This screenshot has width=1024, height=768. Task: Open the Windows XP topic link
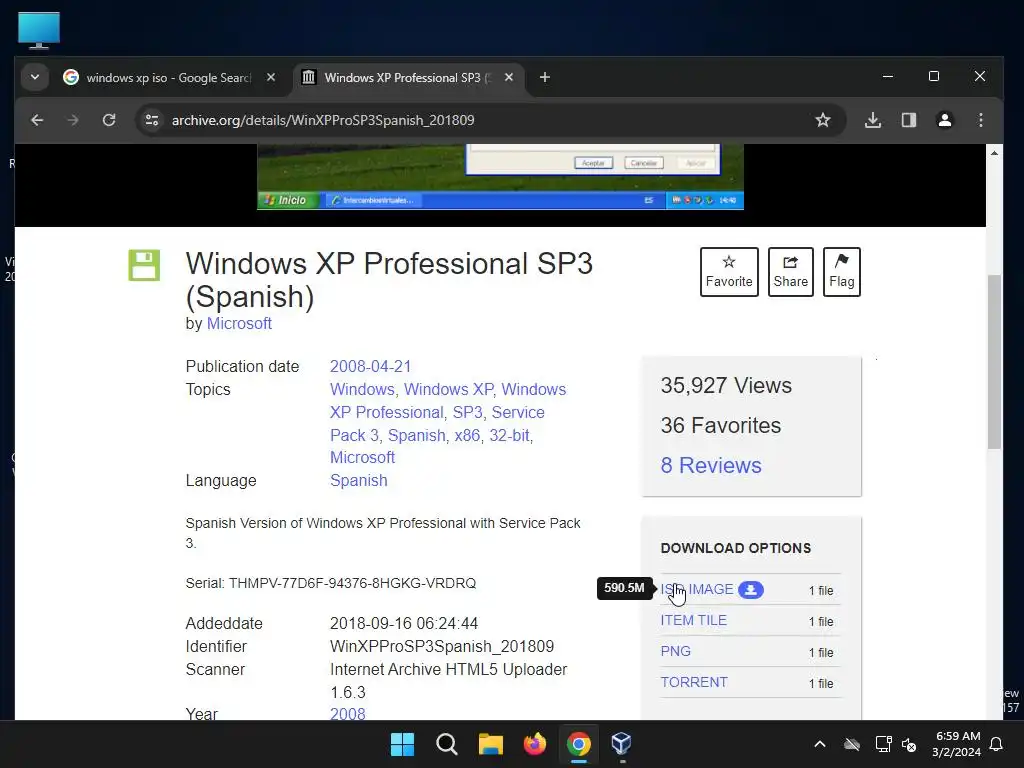point(448,389)
